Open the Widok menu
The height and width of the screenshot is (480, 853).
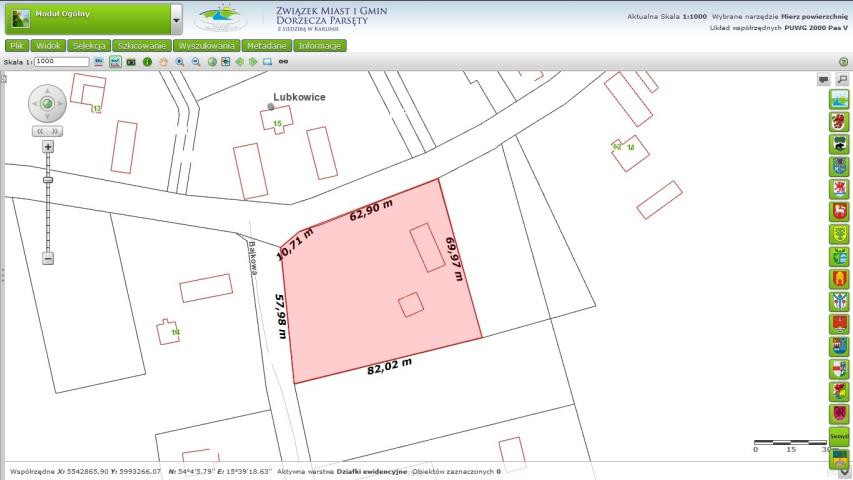point(48,46)
